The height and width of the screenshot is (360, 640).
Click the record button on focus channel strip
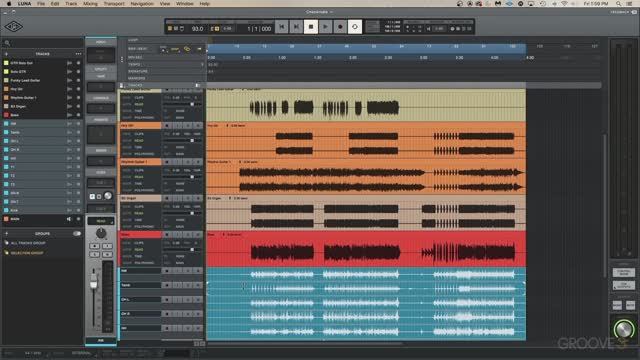point(95,246)
